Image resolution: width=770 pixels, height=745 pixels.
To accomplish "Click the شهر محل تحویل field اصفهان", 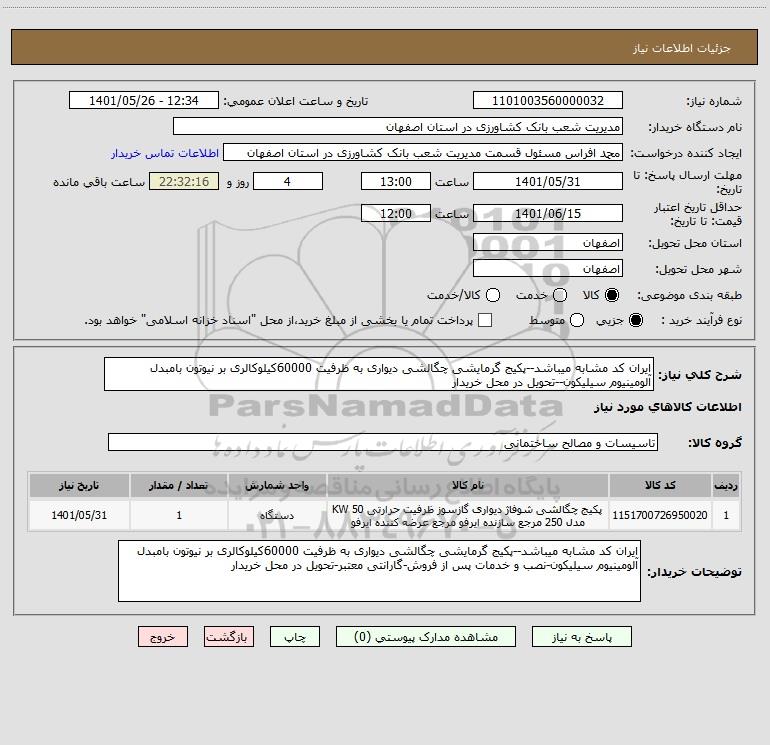I will (548, 269).
